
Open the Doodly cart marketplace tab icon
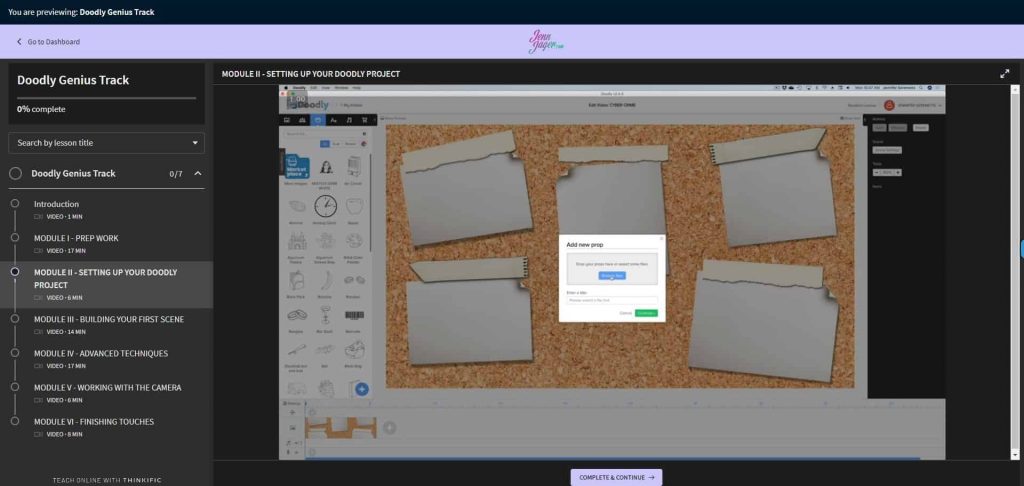364,120
